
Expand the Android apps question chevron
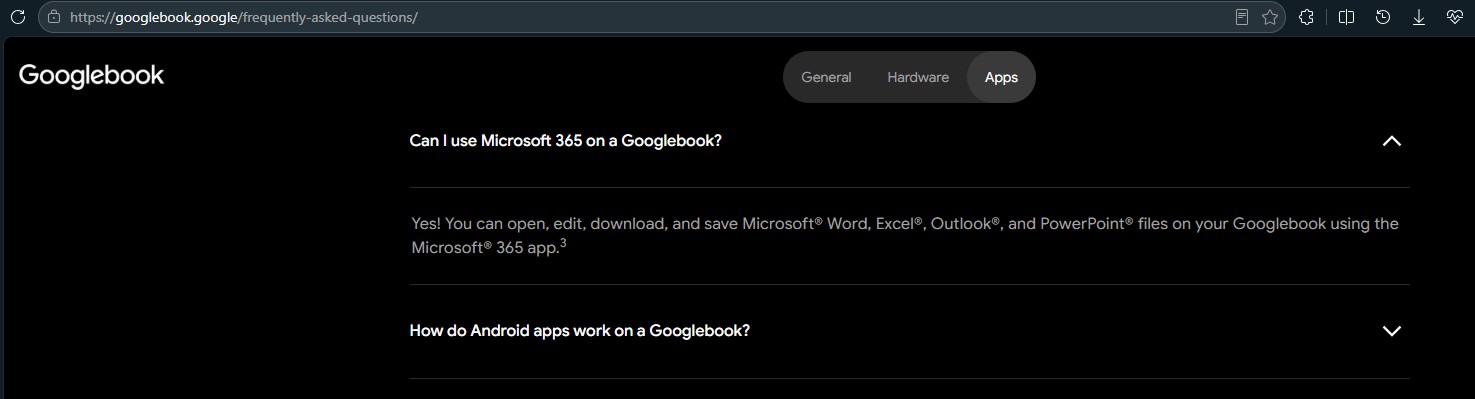1391,331
